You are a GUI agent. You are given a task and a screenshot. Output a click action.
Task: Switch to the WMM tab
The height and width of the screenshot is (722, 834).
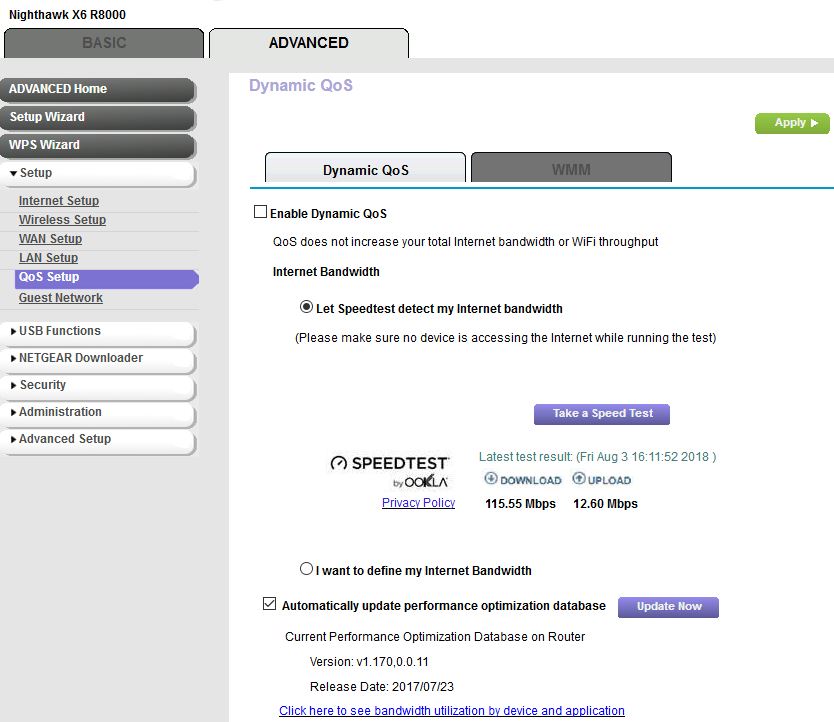571,169
